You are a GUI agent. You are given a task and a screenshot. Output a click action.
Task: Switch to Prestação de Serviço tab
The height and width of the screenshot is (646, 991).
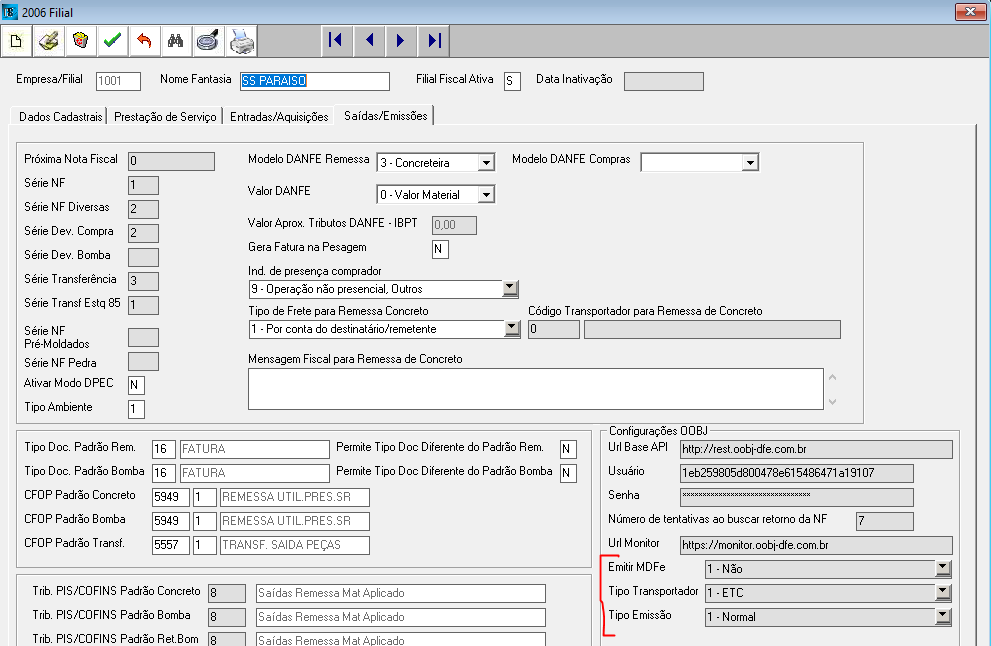click(165, 117)
